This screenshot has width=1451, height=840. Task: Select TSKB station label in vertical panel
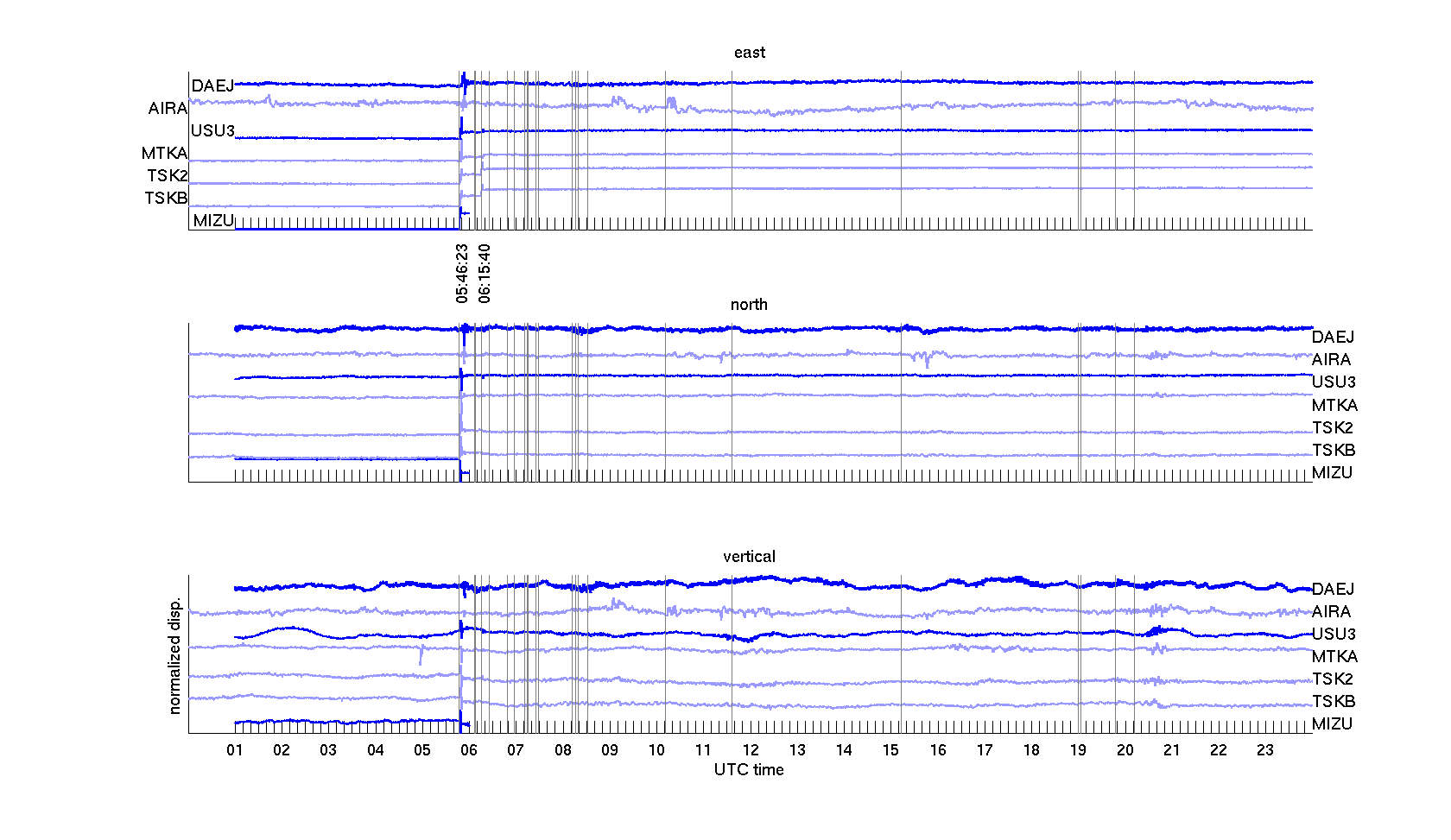pyautogui.click(x=1334, y=701)
